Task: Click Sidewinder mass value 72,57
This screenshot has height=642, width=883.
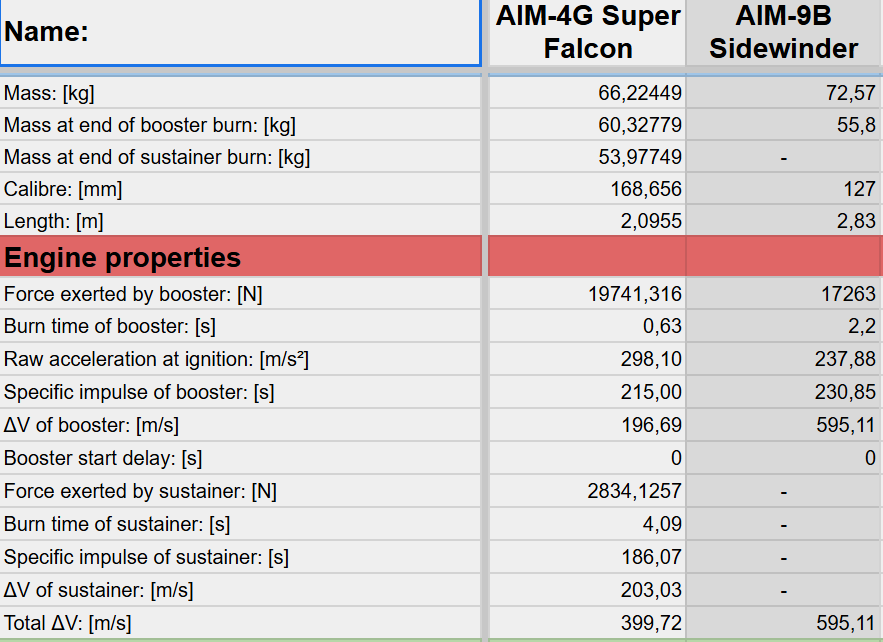Action: pos(845,93)
